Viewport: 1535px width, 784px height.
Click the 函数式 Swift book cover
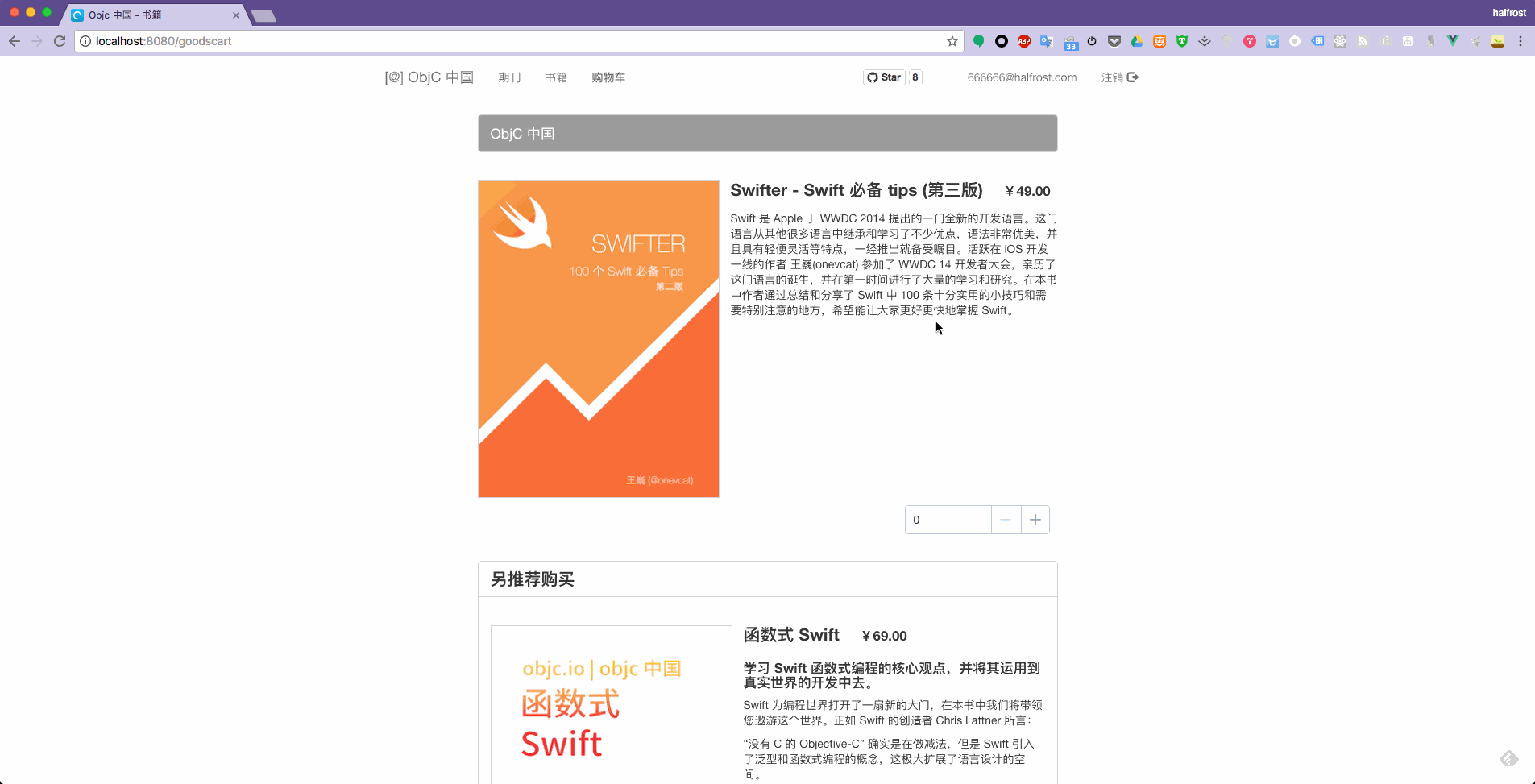click(x=612, y=705)
